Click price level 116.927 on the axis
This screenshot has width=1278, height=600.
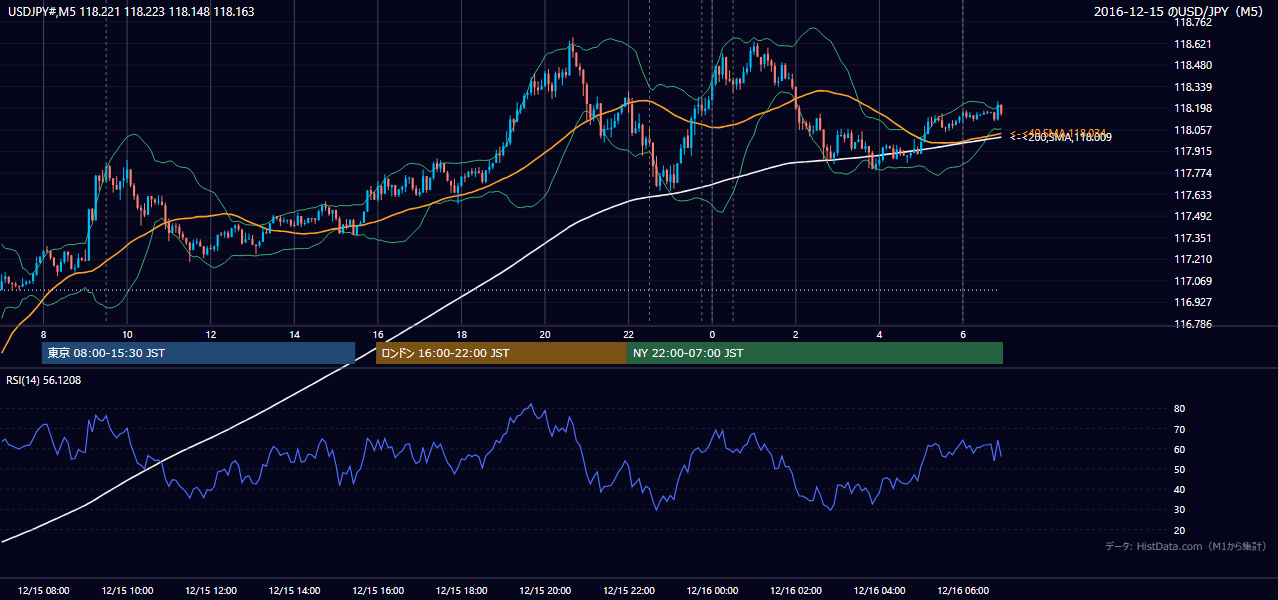[1192, 302]
